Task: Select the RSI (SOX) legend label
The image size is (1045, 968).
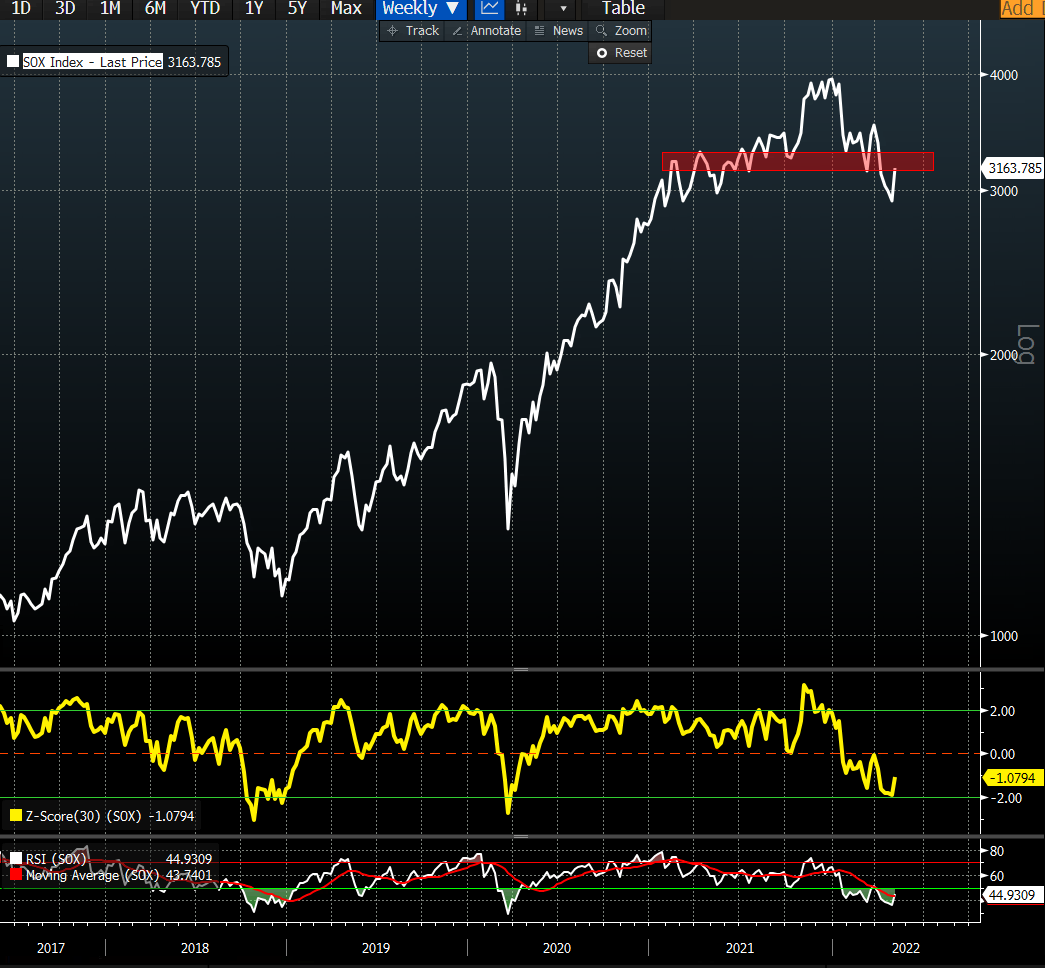Action: tap(57, 859)
